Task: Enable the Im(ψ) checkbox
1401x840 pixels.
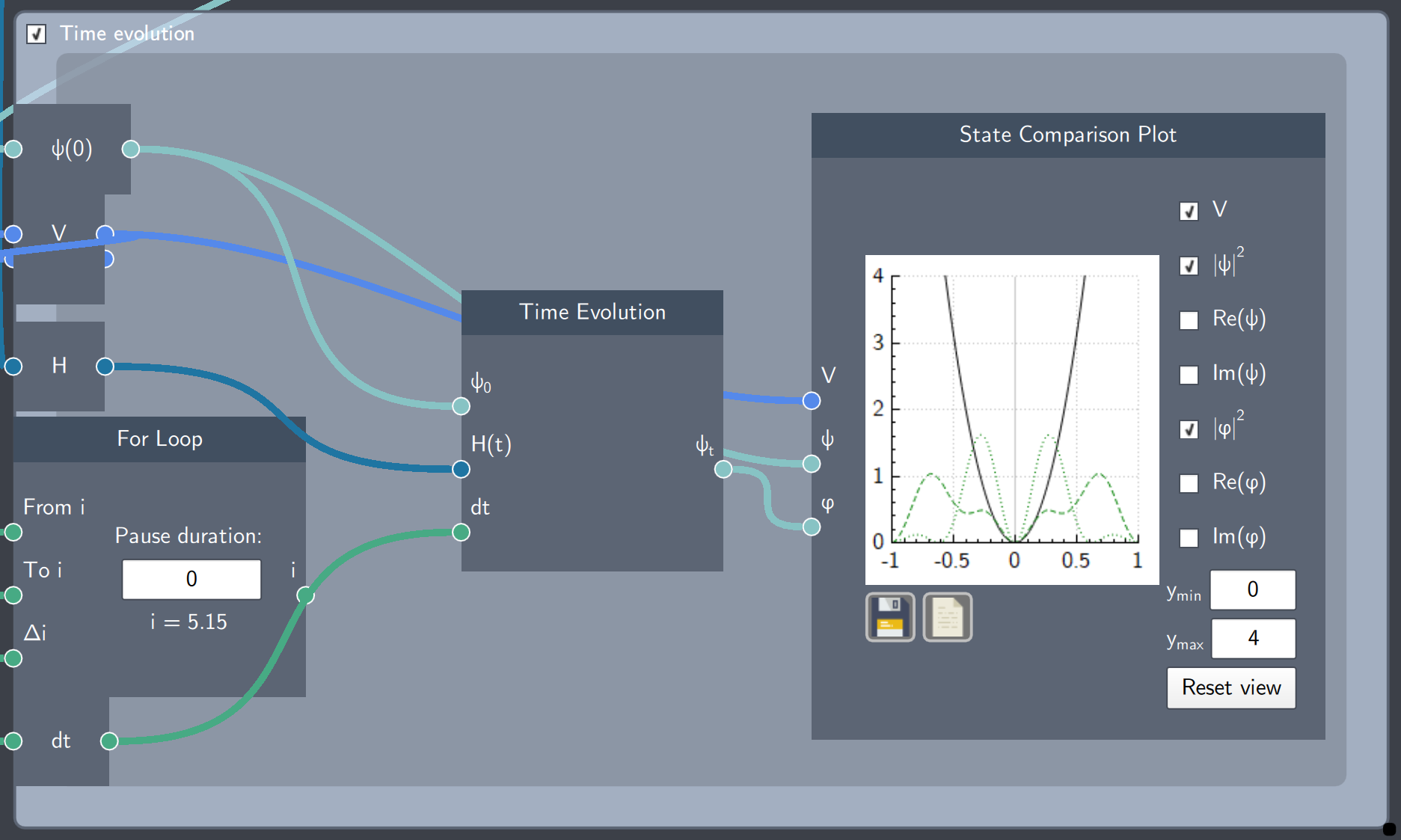Action: 1189,374
